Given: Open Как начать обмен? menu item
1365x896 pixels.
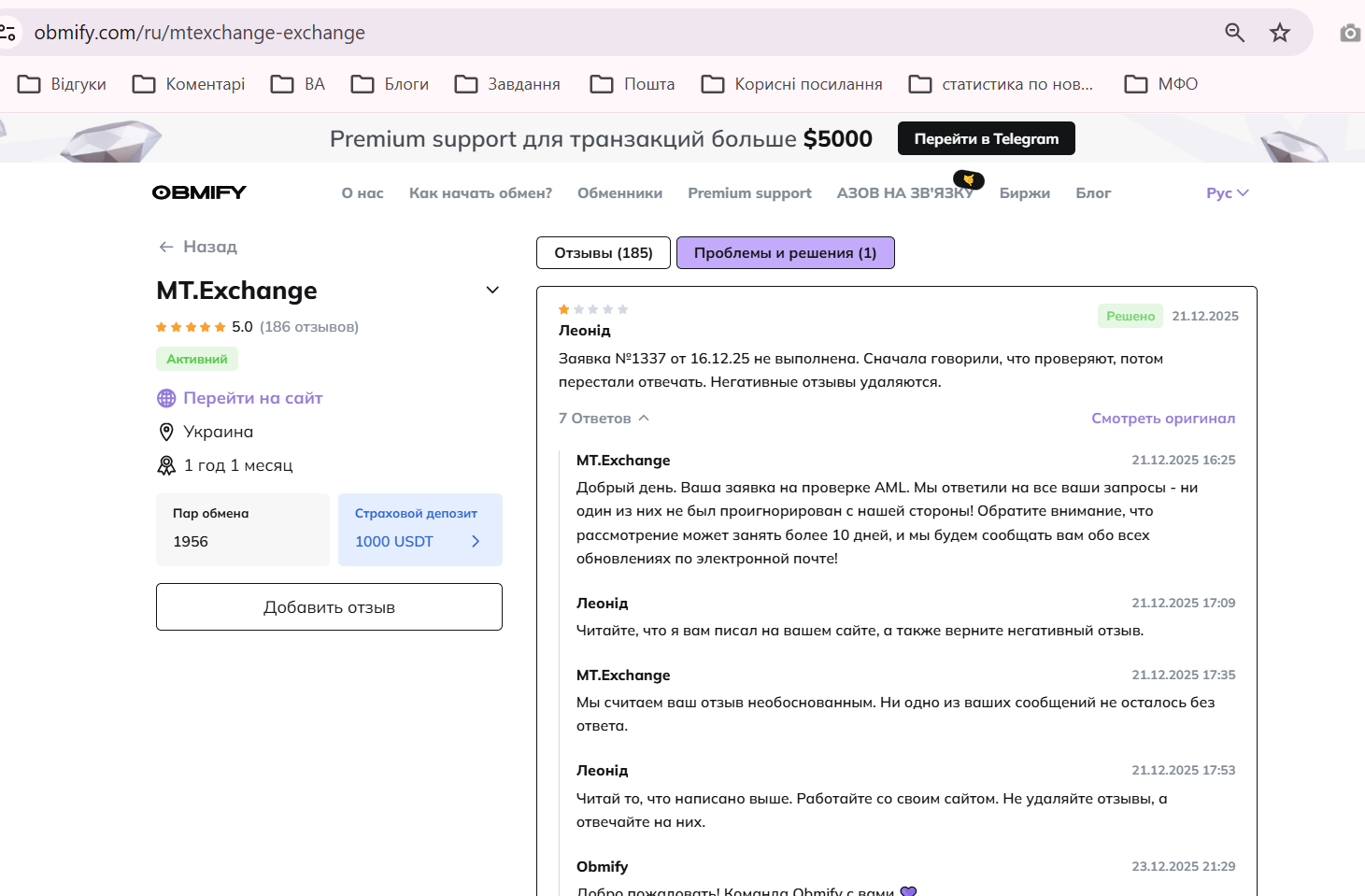Looking at the screenshot, I should 480,193.
